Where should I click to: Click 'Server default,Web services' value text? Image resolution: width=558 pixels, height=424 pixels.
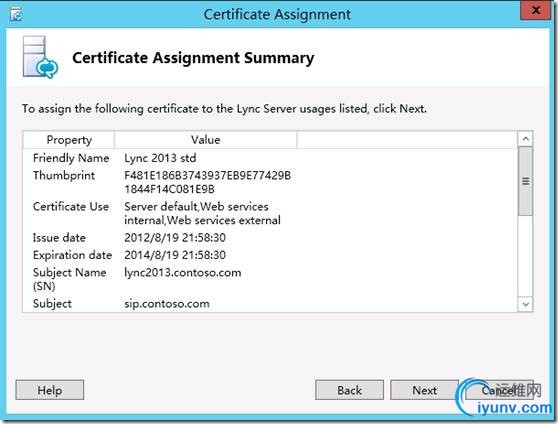pyautogui.click(x=196, y=207)
